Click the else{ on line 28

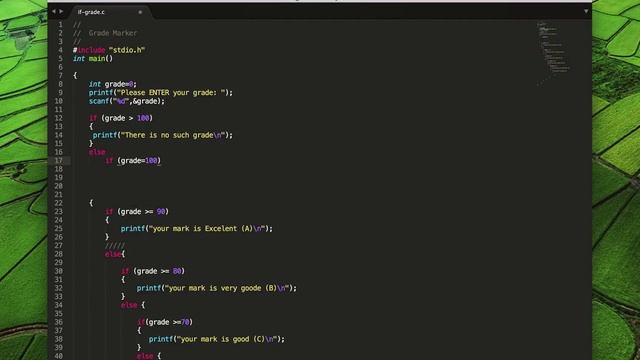[x=115, y=254]
